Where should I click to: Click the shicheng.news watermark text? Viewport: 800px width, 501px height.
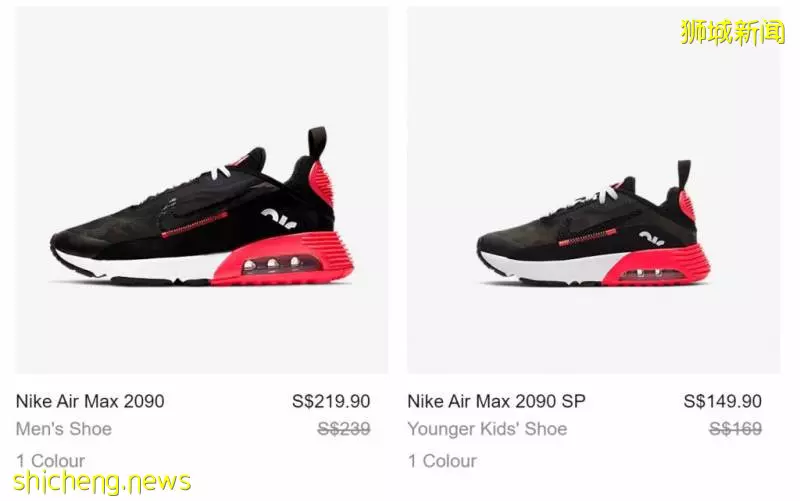tap(102, 482)
